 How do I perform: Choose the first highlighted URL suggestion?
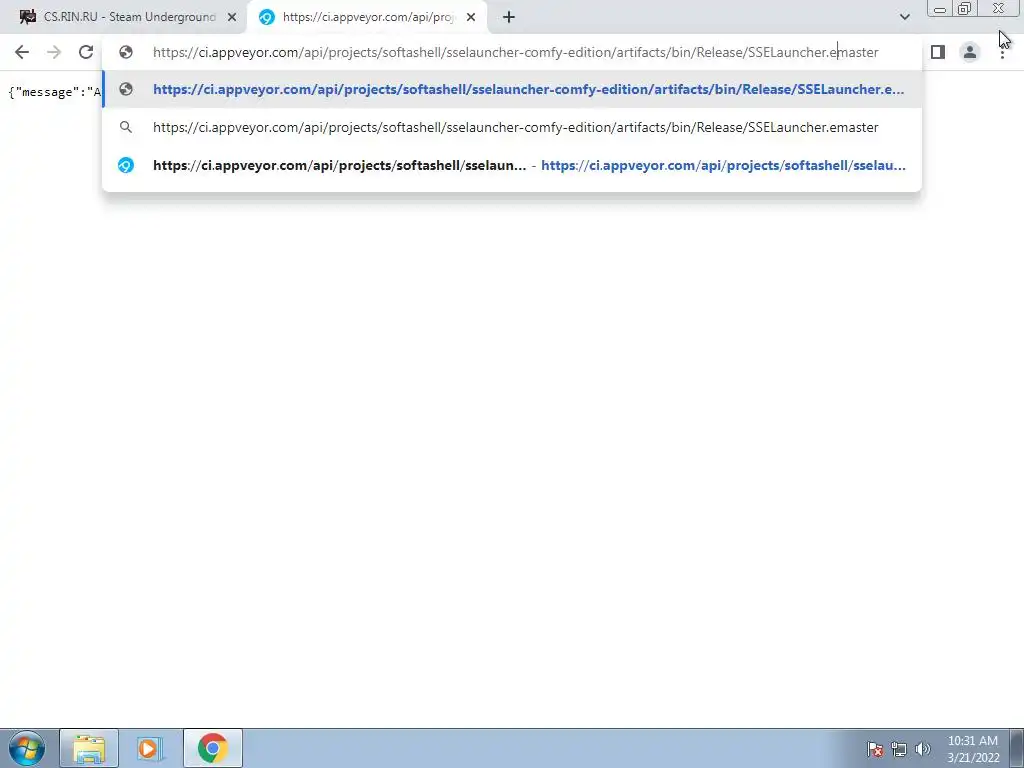point(512,89)
